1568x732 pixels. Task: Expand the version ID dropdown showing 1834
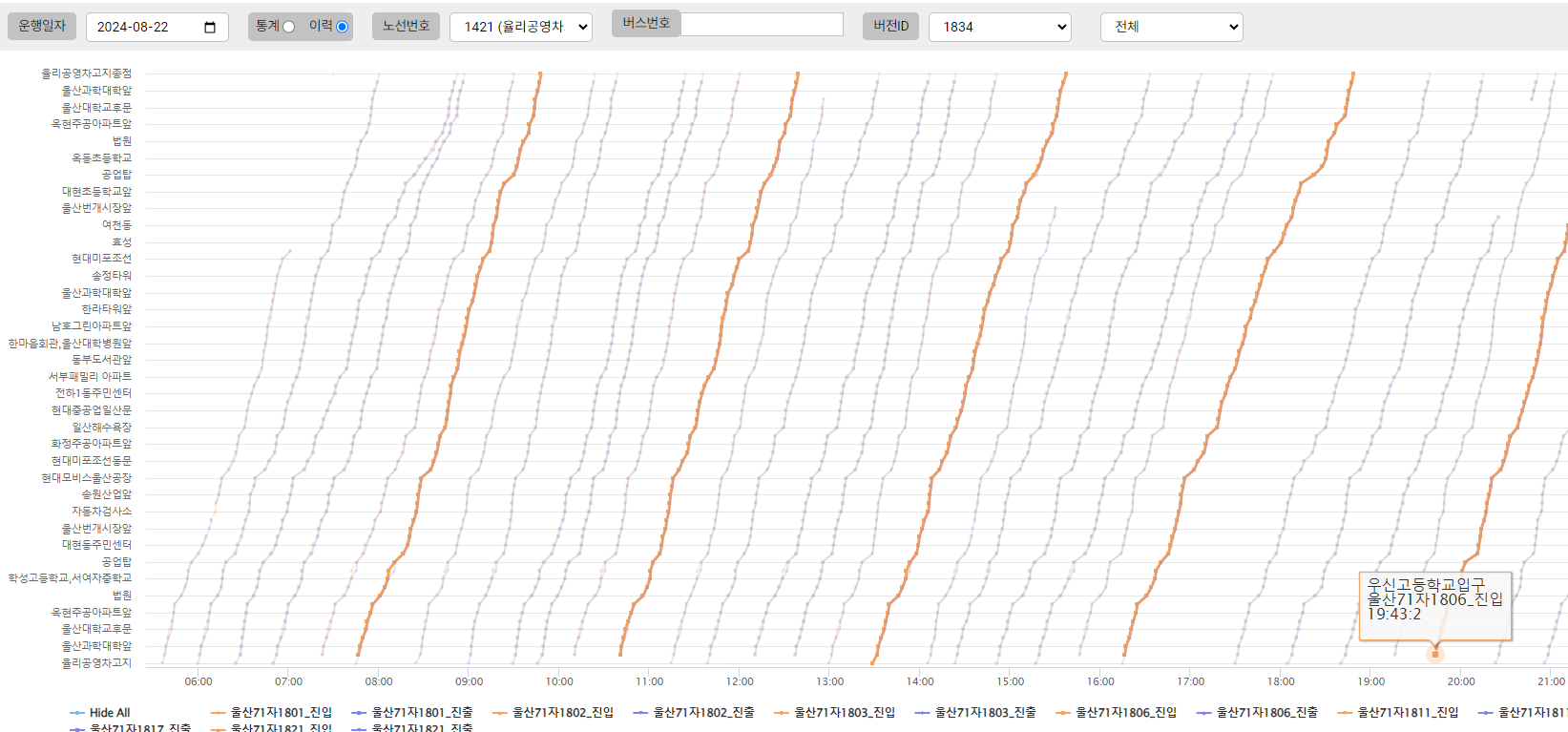click(999, 27)
